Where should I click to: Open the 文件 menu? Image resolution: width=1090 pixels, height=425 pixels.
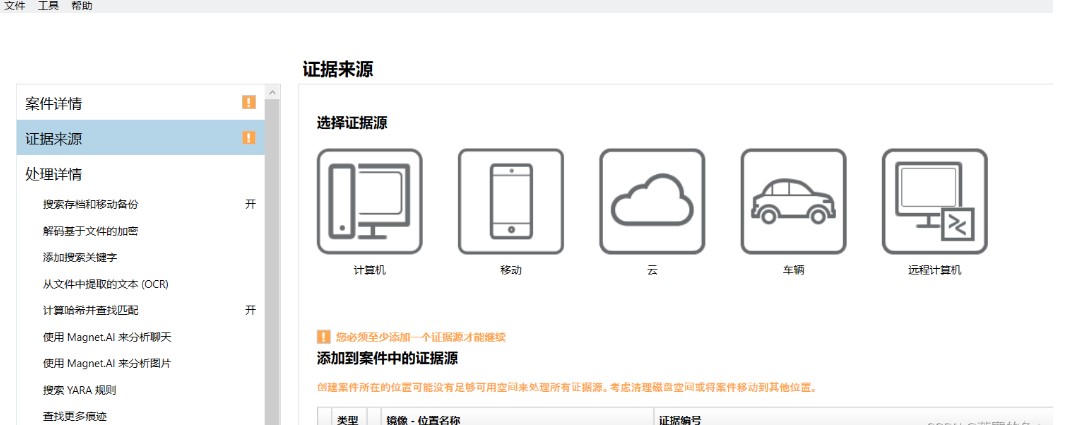tap(15, 6)
